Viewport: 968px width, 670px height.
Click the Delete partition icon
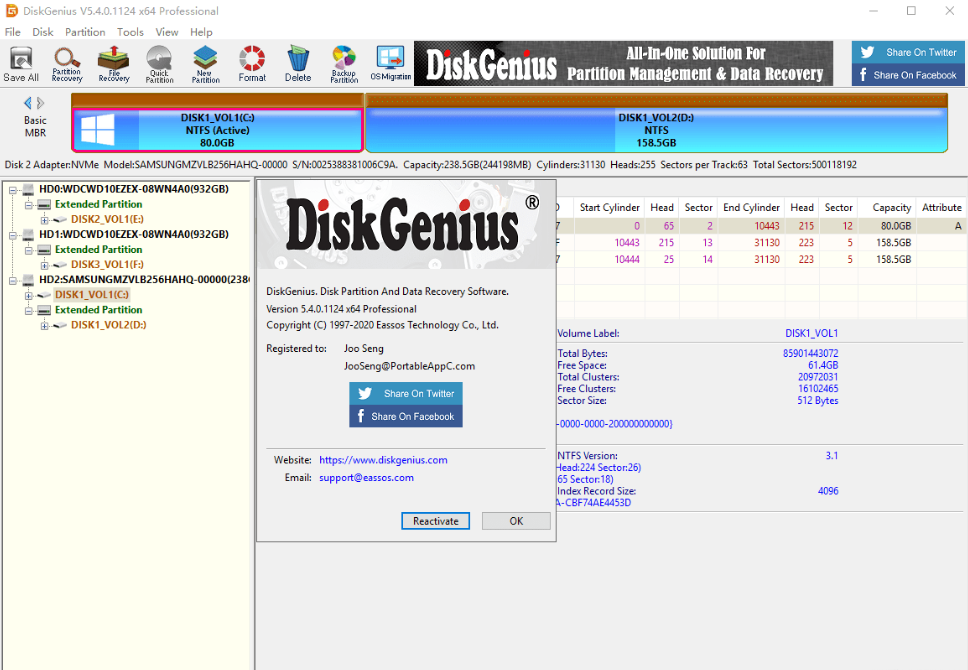(x=298, y=64)
